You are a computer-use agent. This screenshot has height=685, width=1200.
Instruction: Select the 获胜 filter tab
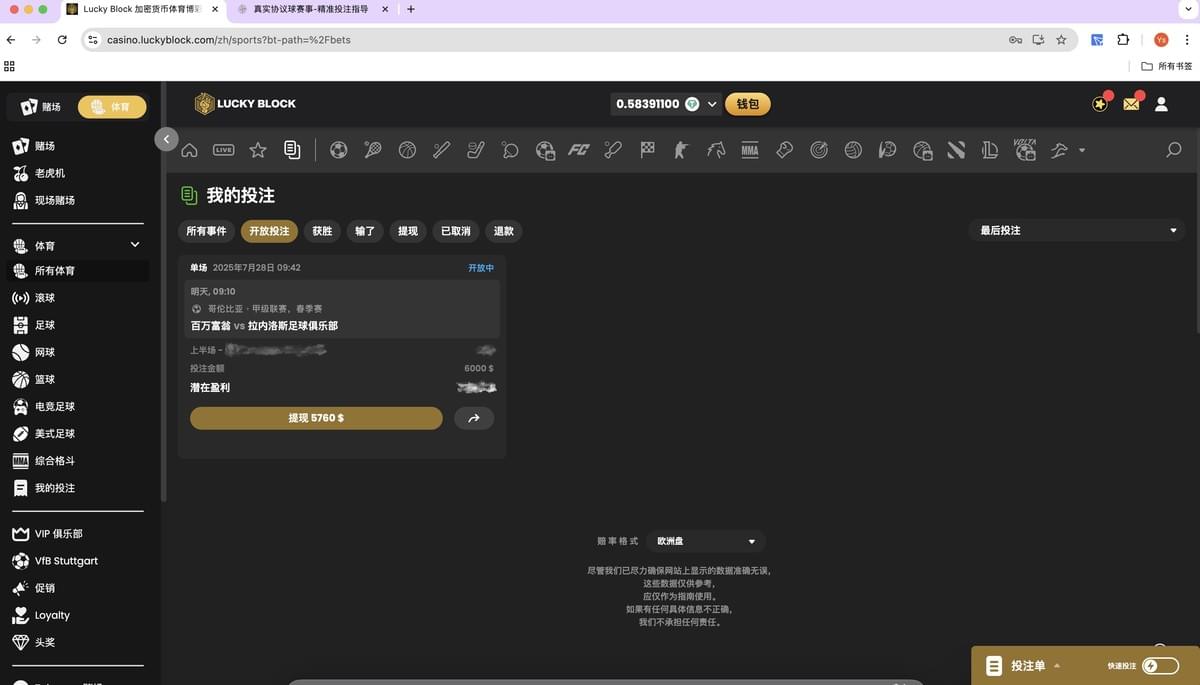point(322,231)
